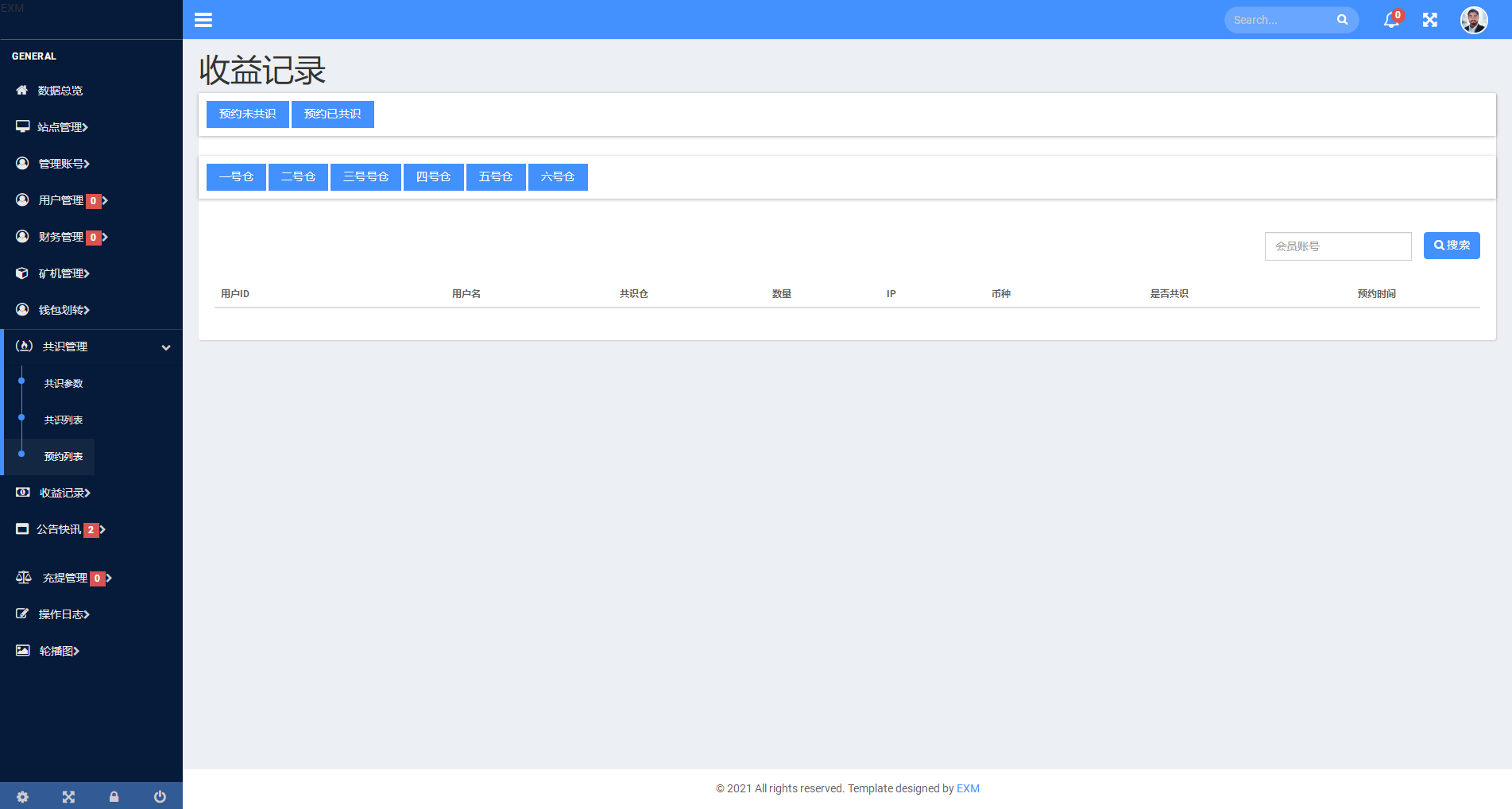Click the fullscreen icon in sidebar footer
Viewport: 1512px width, 809px height.
click(68, 796)
